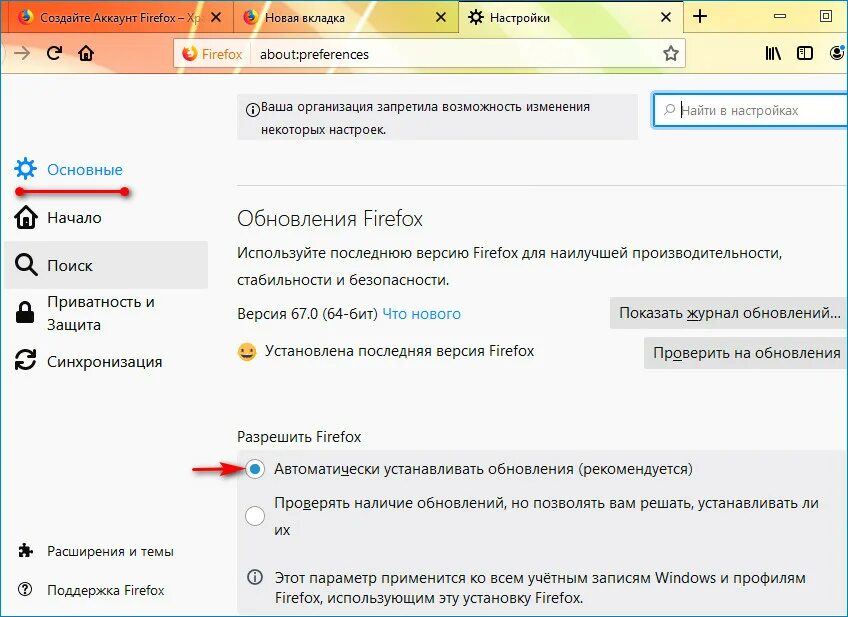Click the padlock icon for Приватность и Защита

(x=25, y=313)
